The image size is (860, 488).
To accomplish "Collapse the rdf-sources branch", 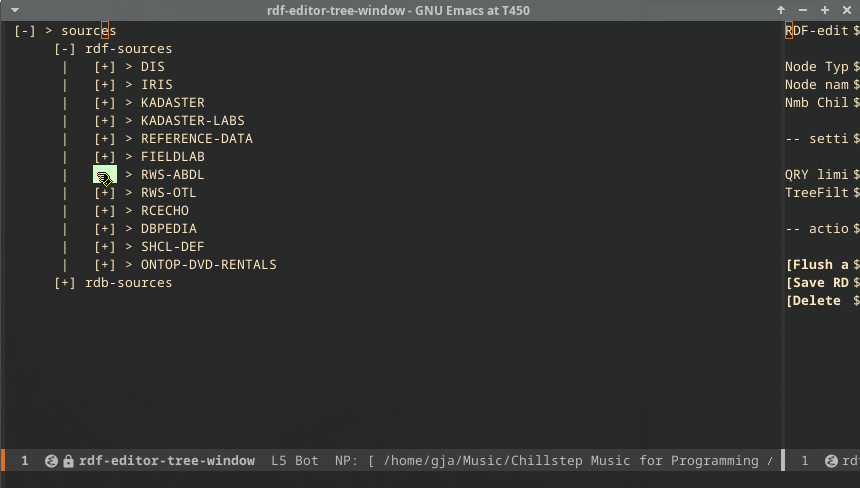I will click(x=65, y=49).
